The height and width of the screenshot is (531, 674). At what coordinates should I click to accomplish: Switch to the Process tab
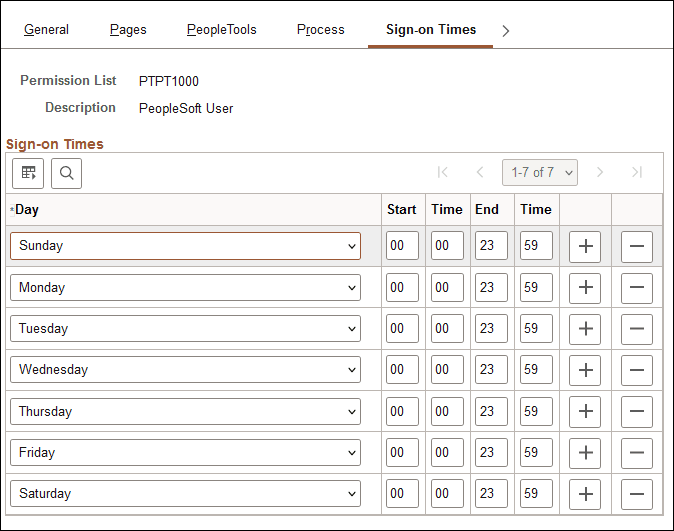[320, 30]
